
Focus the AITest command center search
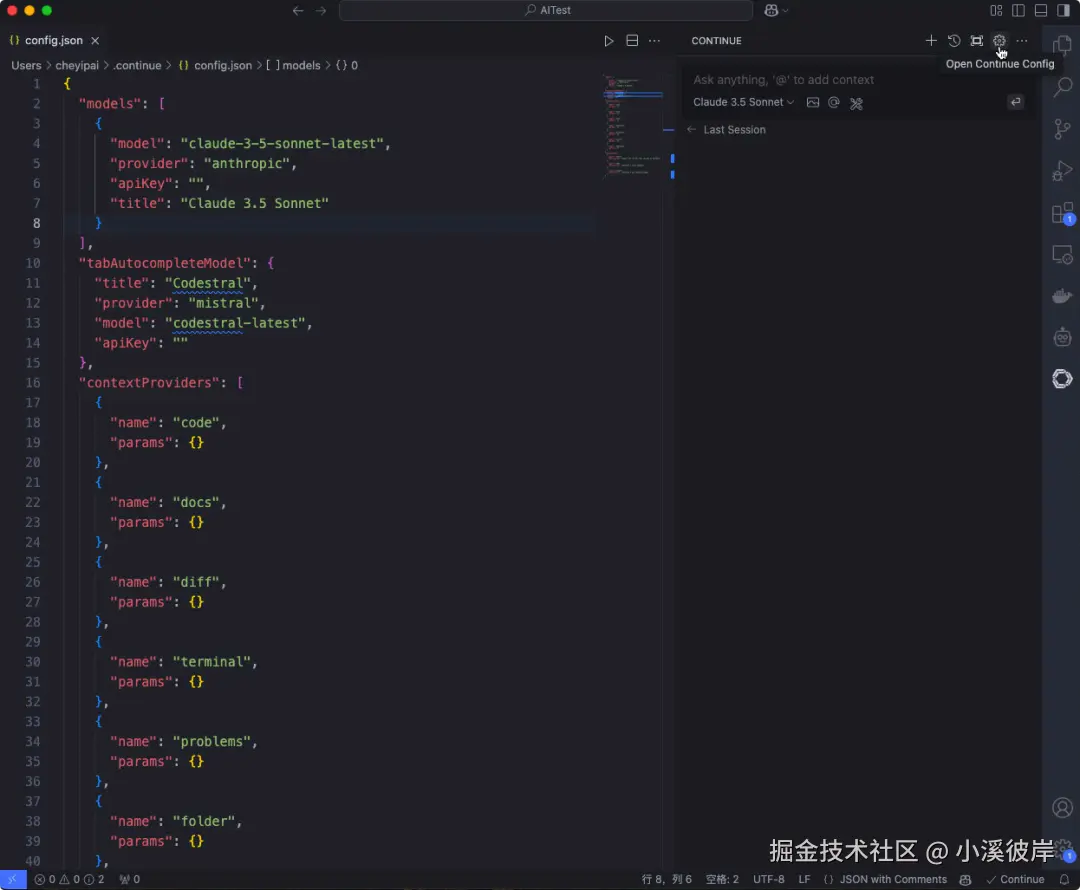(546, 10)
